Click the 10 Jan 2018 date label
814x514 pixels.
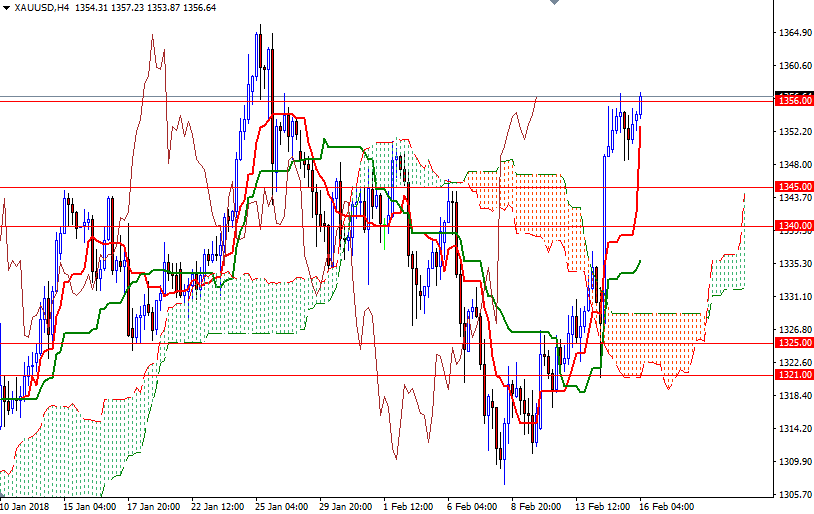point(24,507)
